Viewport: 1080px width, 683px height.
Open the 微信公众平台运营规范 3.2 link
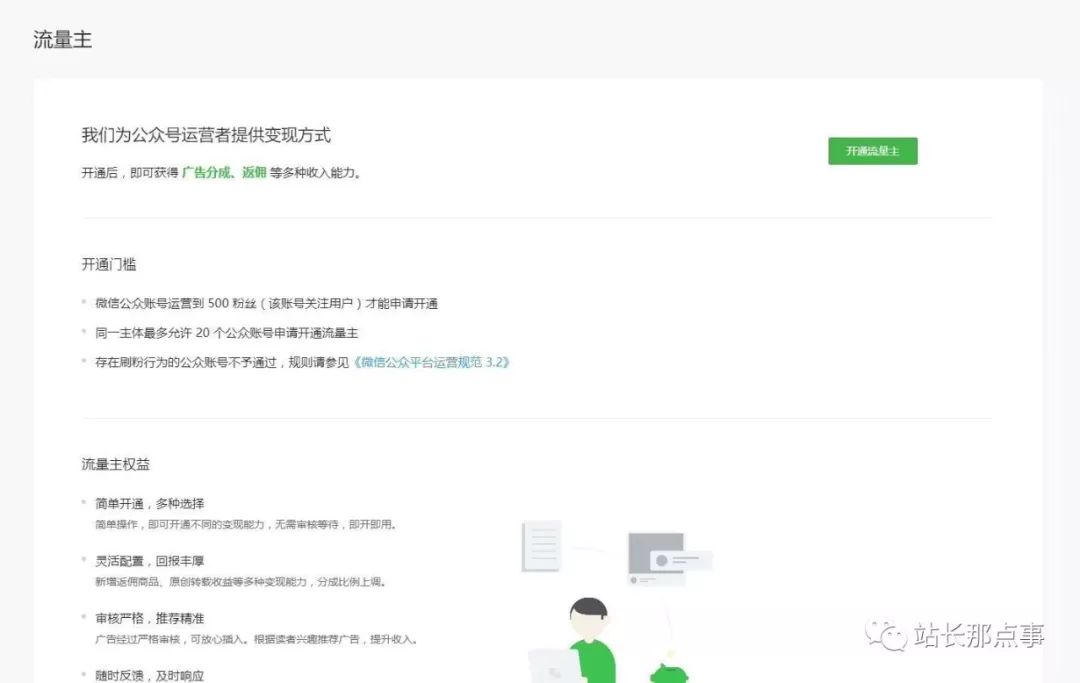[x=432, y=362]
